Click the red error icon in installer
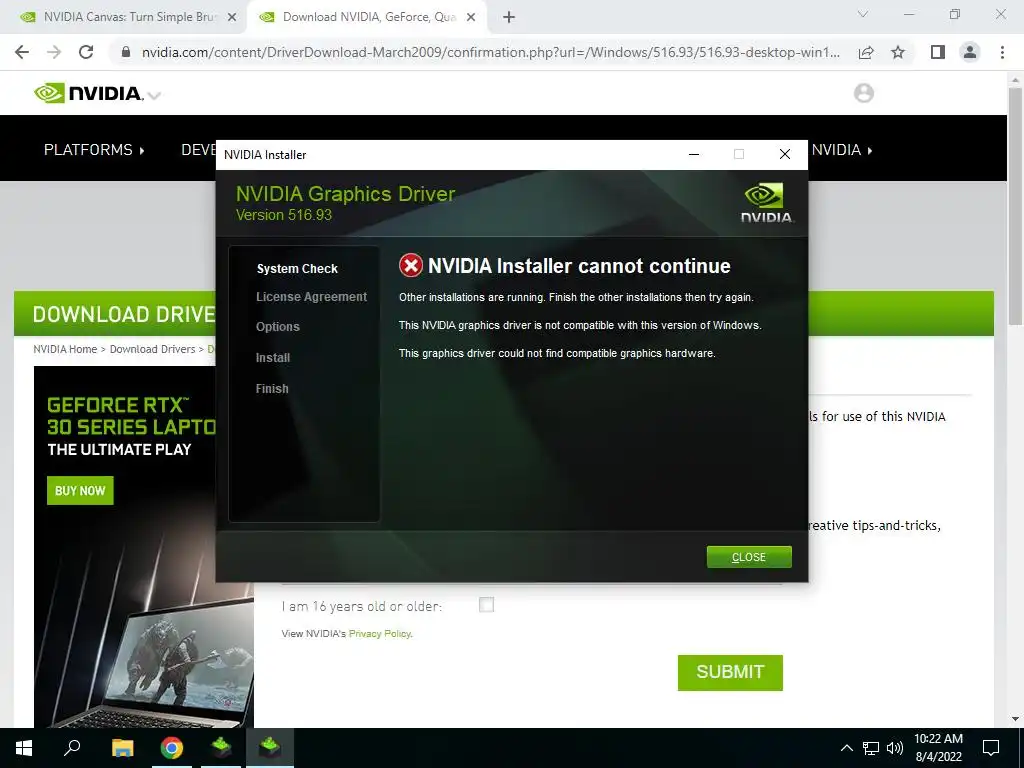Screen dimensions: 1024x768 (x=411, y=266)
